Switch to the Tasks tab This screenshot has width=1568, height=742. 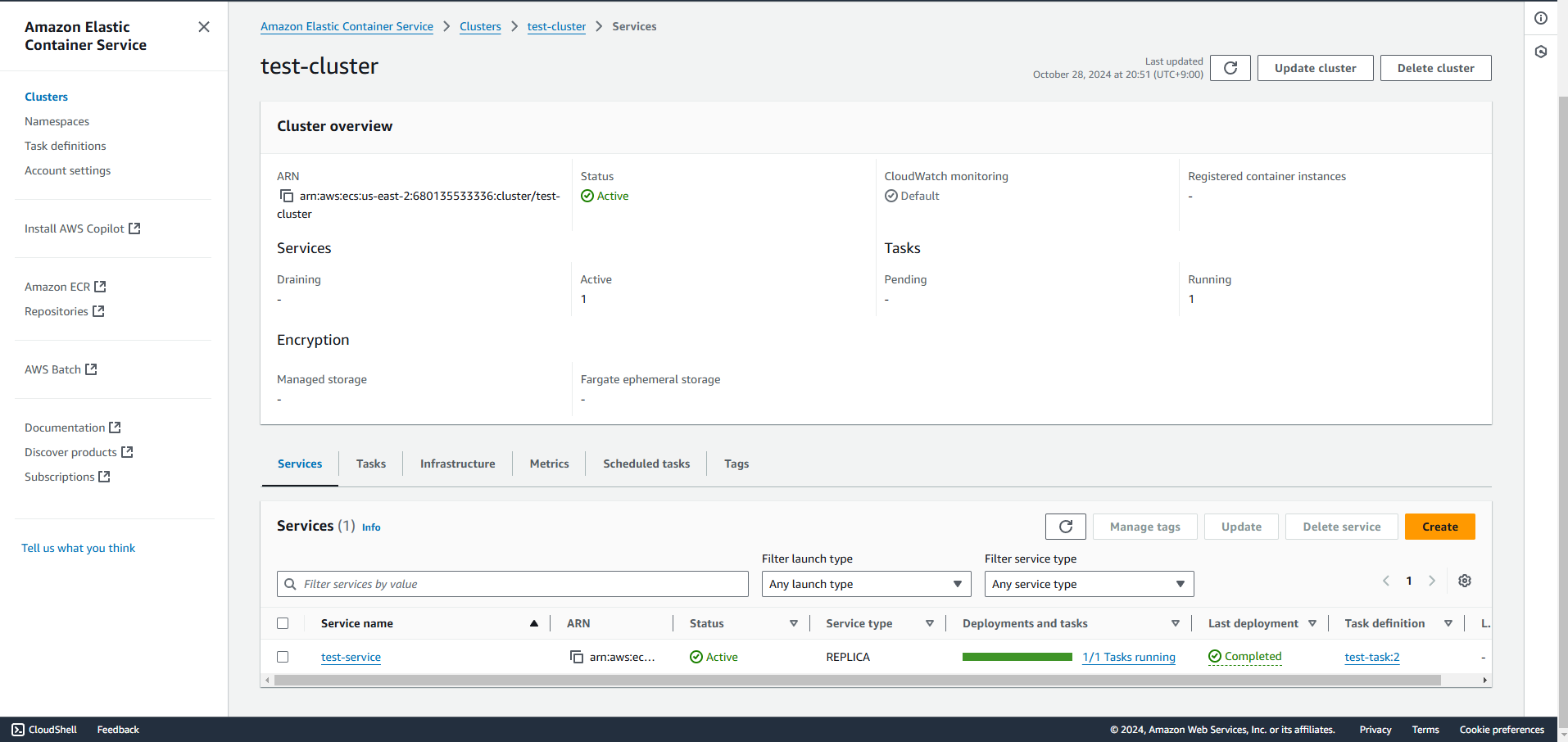point(371,464)
